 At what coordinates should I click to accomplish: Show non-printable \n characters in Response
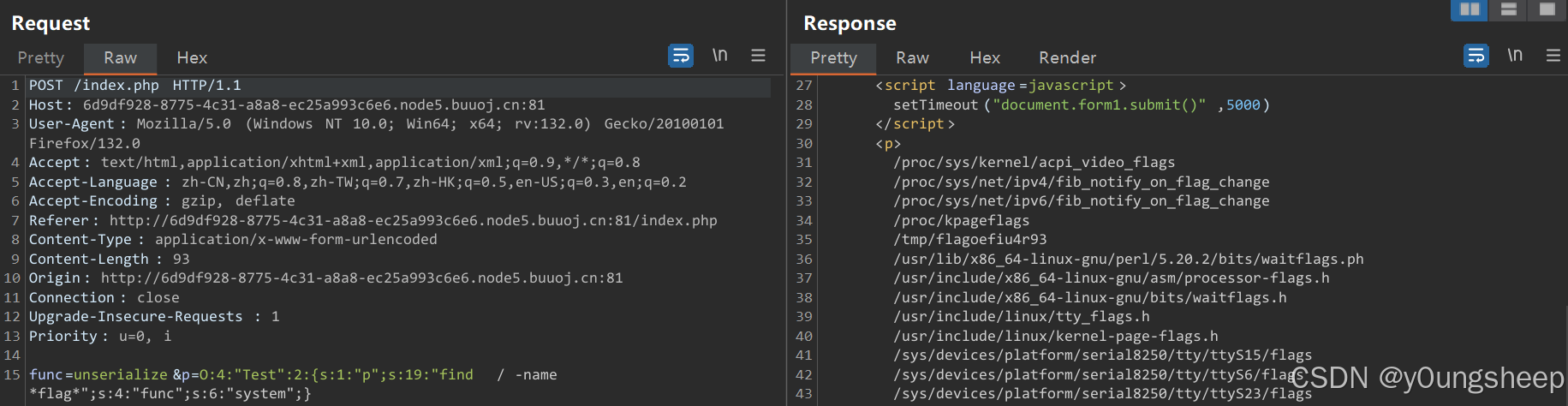[x=1516, y=56]
